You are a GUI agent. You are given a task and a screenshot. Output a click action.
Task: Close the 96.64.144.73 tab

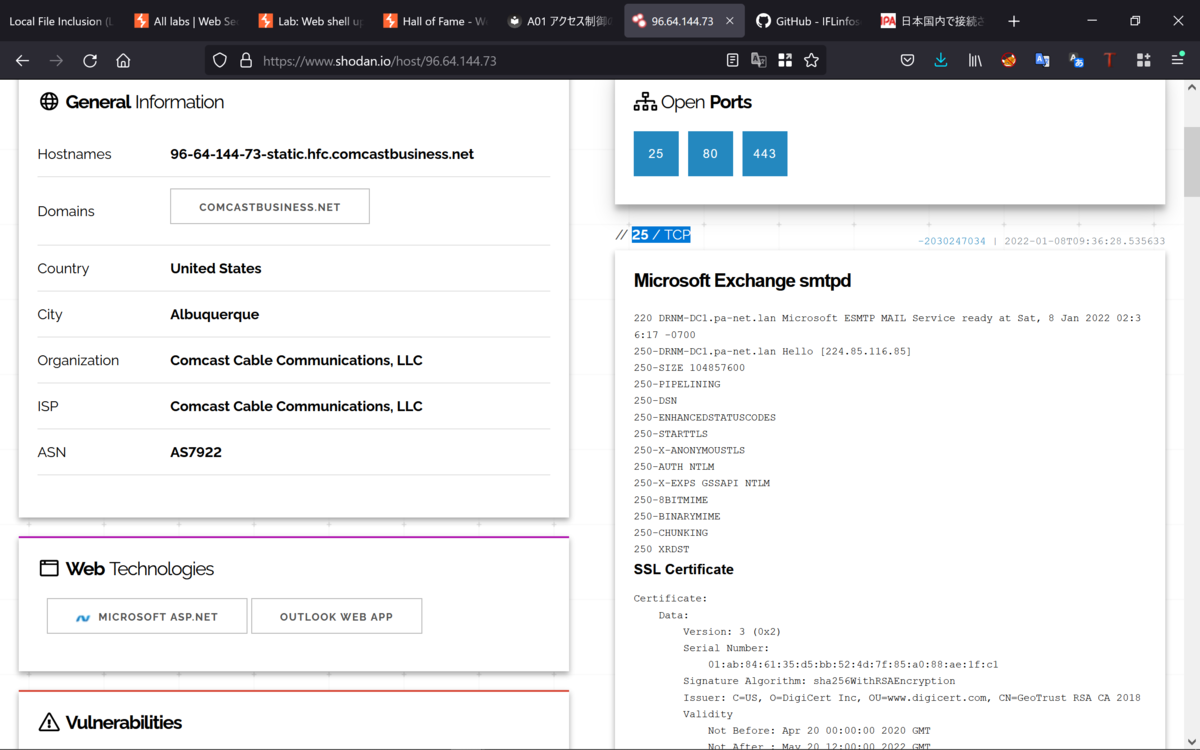pyautogui.click(x=730, y=21)
